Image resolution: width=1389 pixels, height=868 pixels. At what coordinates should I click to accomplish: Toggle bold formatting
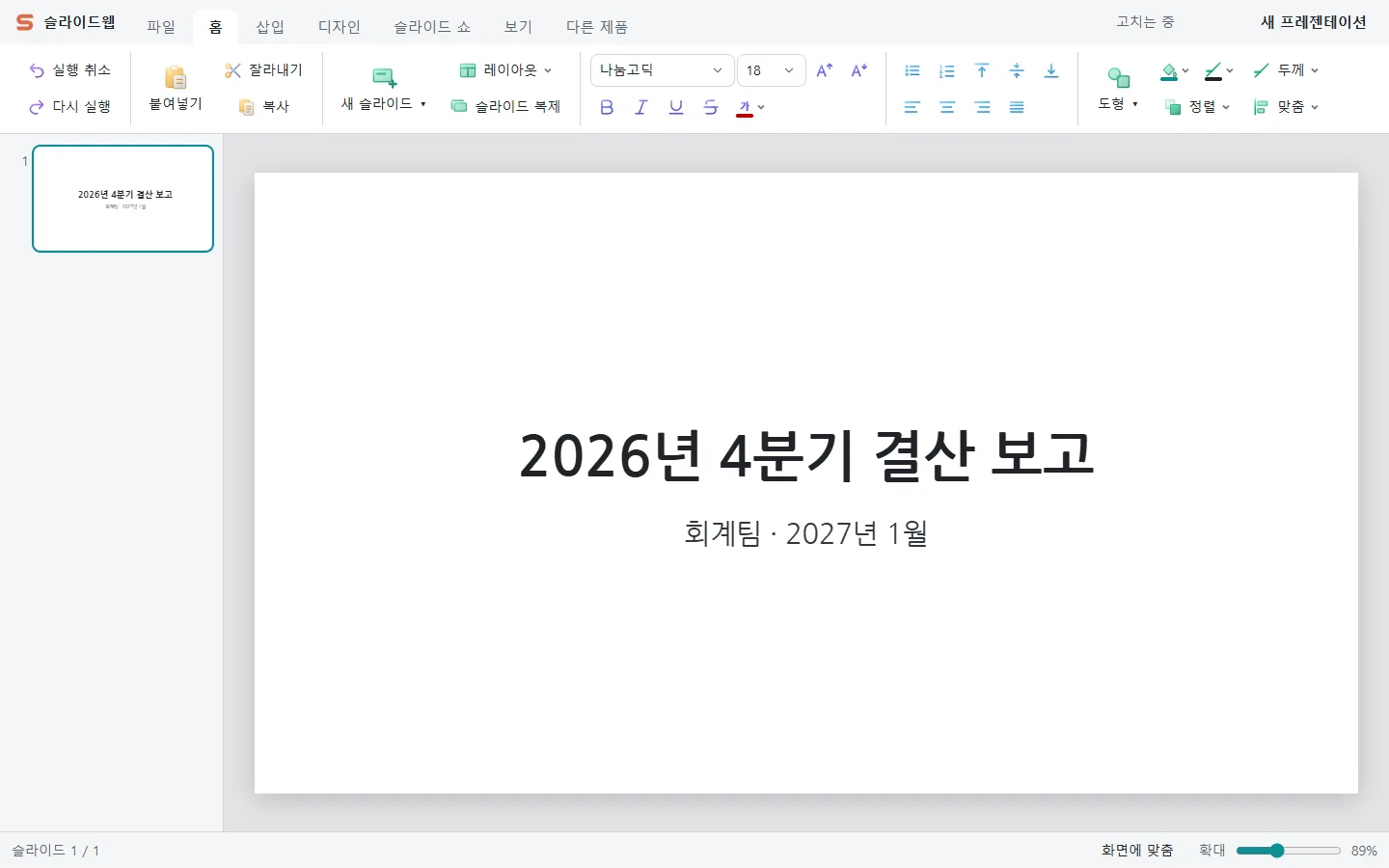(x=607, y=107)
